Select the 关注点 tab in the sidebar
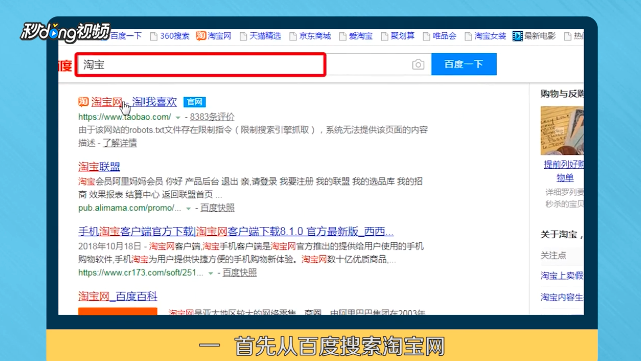 click(x=554, y=256)
